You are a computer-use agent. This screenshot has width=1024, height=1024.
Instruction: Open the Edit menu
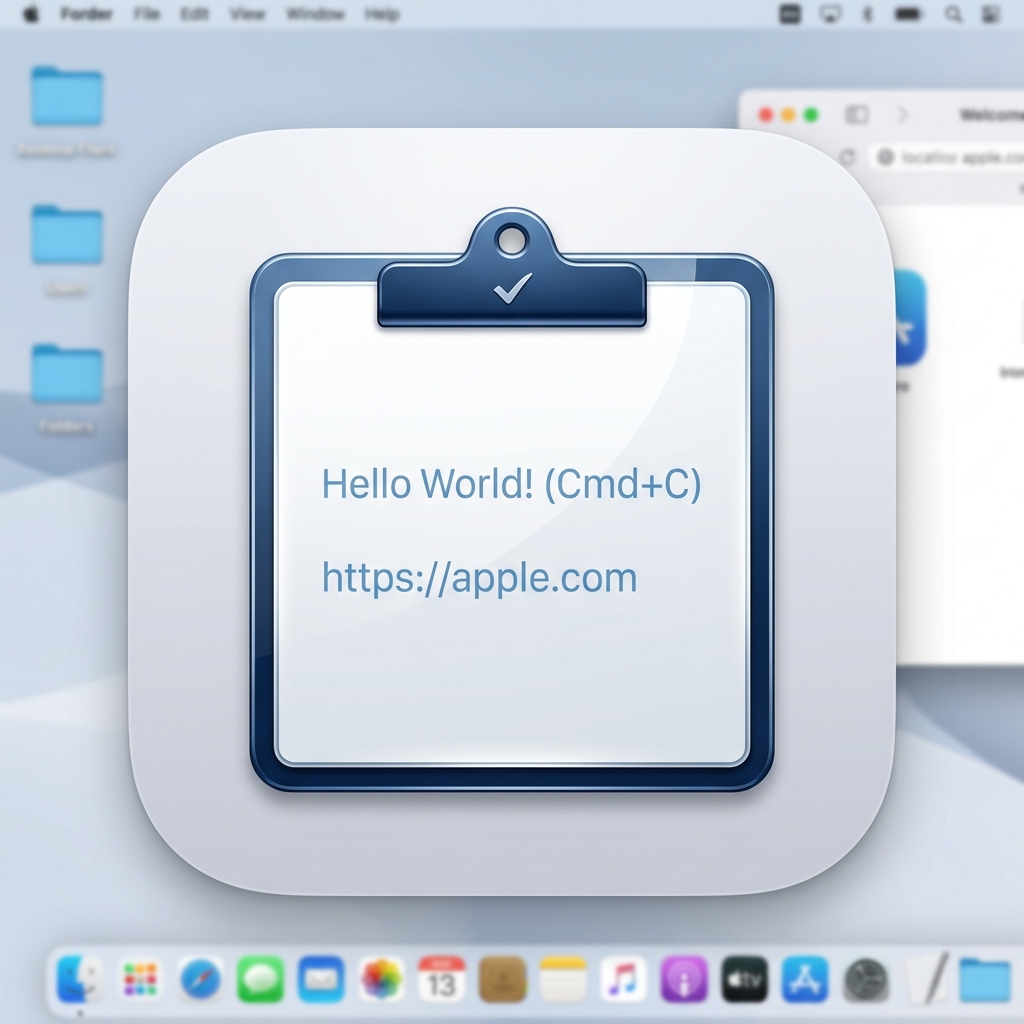[194, 14]
